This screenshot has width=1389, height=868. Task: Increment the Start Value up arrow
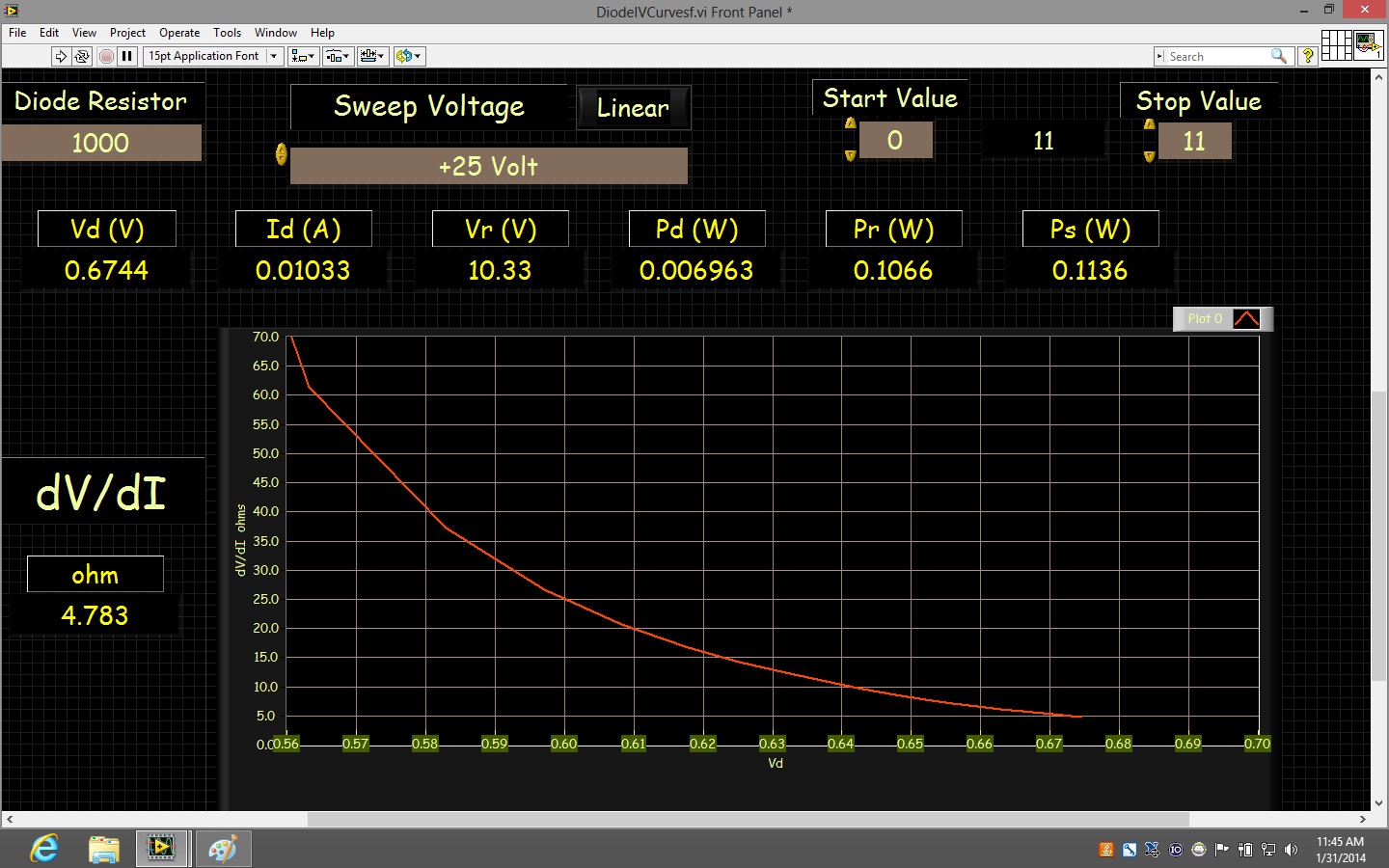[x=850, y=124]
